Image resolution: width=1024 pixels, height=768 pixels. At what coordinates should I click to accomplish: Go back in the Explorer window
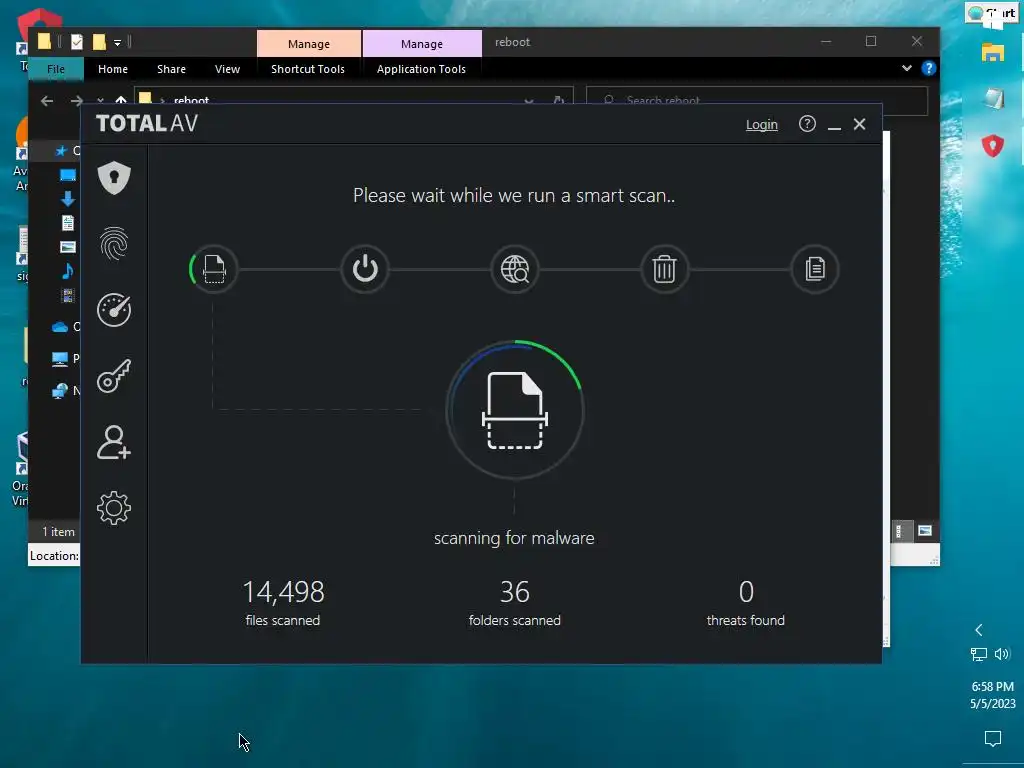tap(47, 101)
